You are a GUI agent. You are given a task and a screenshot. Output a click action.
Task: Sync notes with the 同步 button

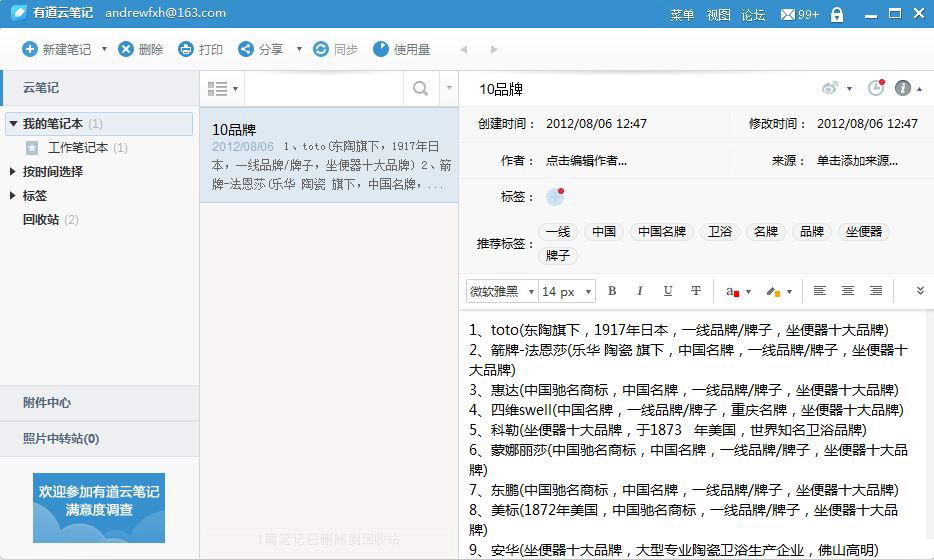pyautogui.click(x=335, y=49)
